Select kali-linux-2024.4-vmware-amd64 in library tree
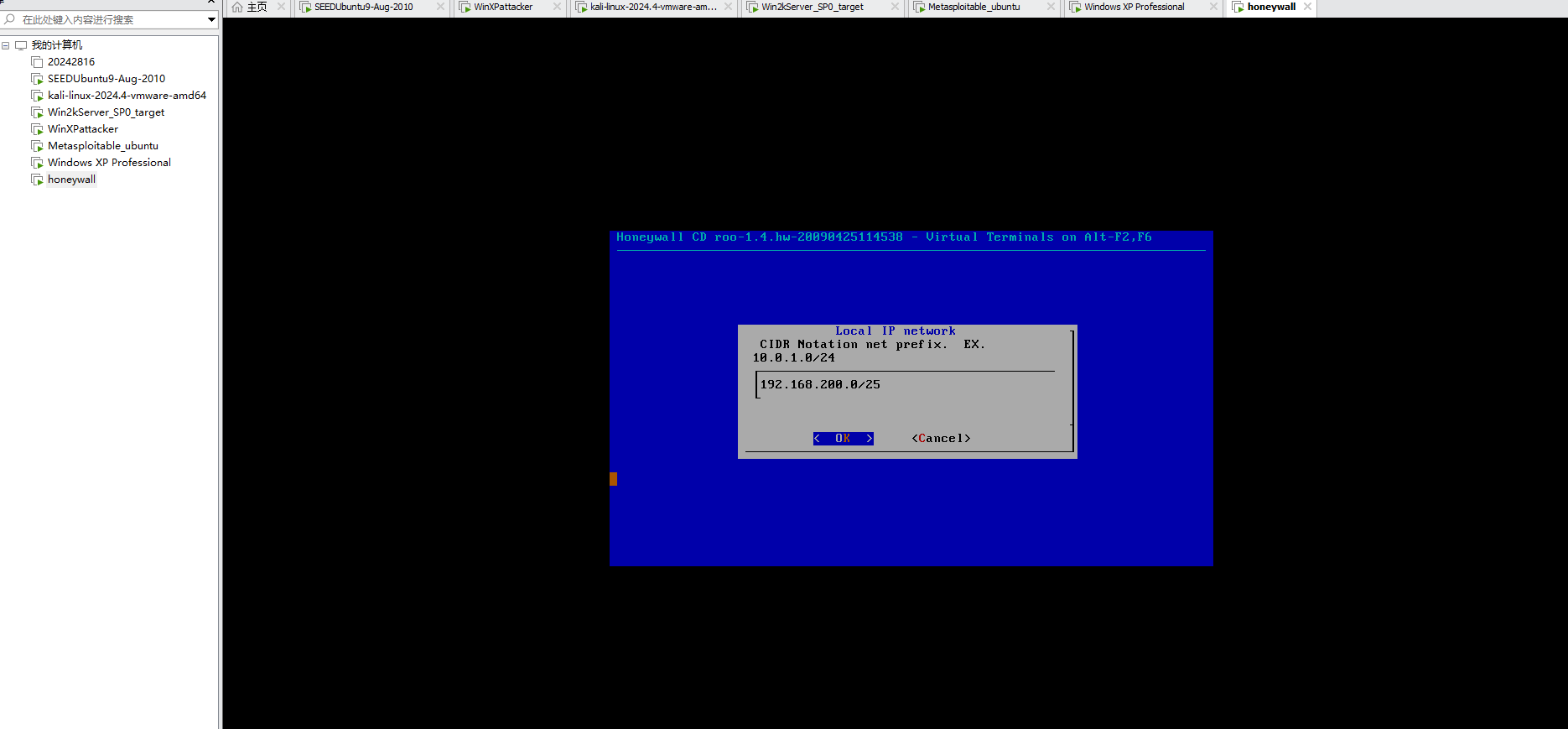1568x729 pixels. [127, 96]
